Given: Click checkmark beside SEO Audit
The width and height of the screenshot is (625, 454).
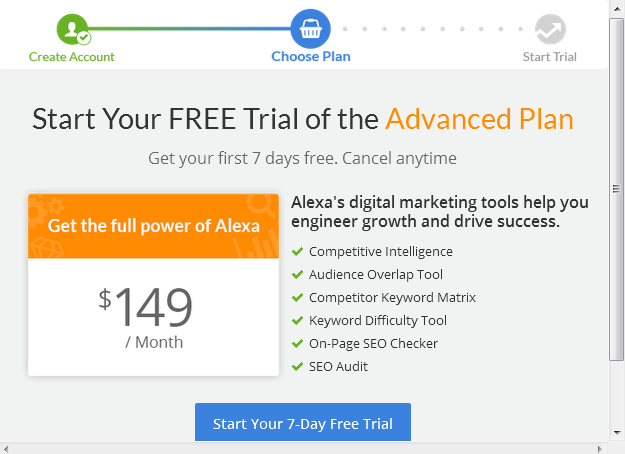Looking at the screenshot, I should (297, 367).
